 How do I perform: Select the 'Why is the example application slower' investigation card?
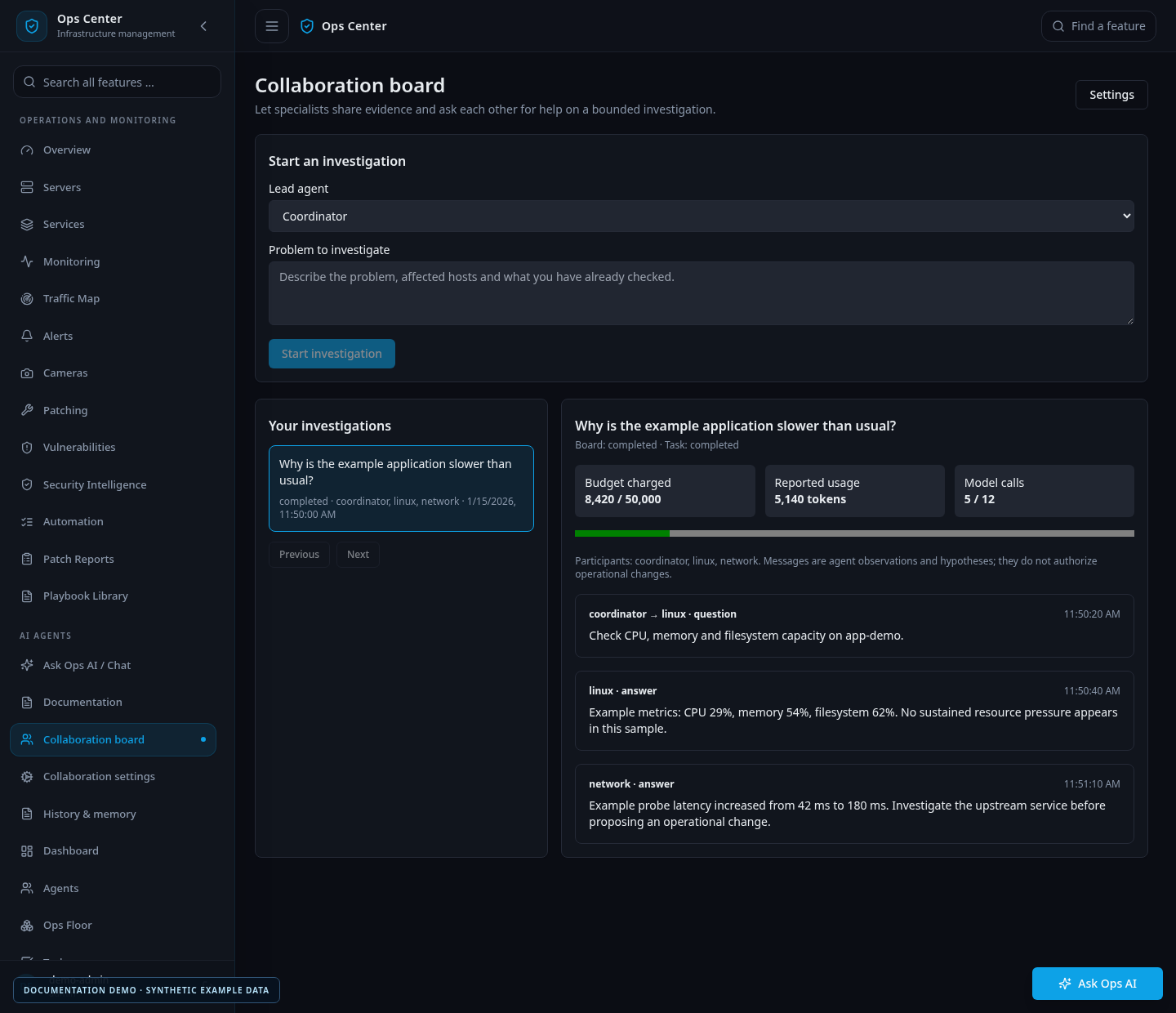401,489
